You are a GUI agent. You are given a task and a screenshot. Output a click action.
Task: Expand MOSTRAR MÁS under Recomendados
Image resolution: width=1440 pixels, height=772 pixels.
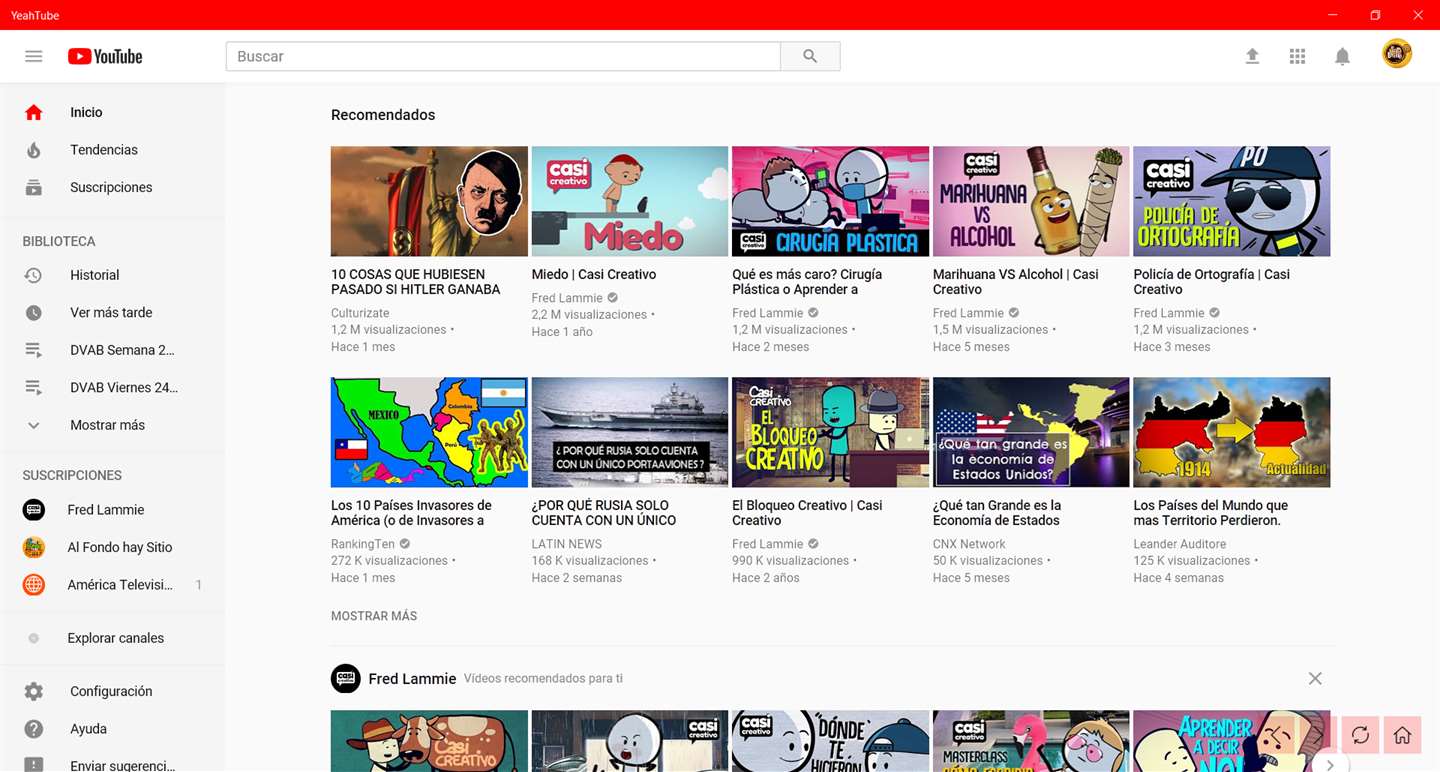pos(374,616)
